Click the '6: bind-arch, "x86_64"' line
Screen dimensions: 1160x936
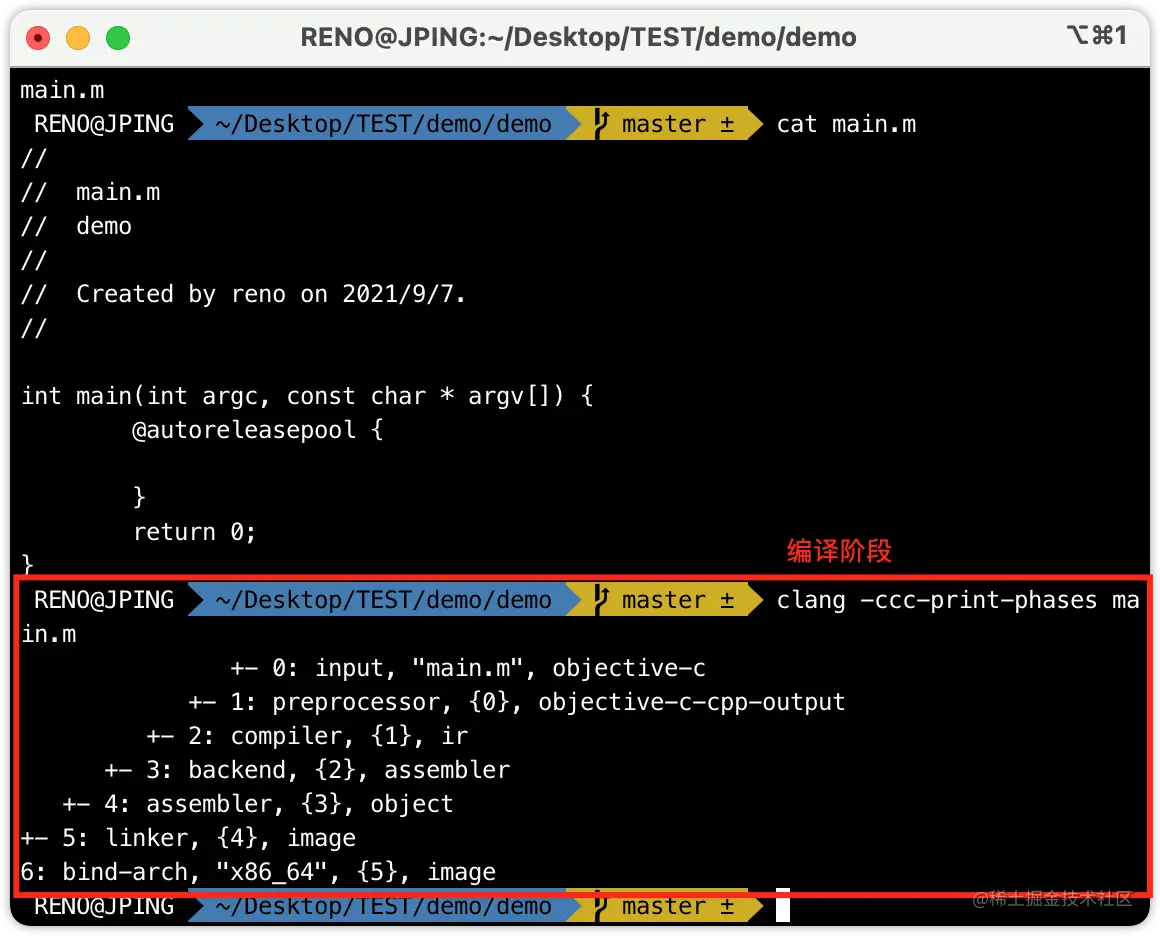click(x=257, y=872)
